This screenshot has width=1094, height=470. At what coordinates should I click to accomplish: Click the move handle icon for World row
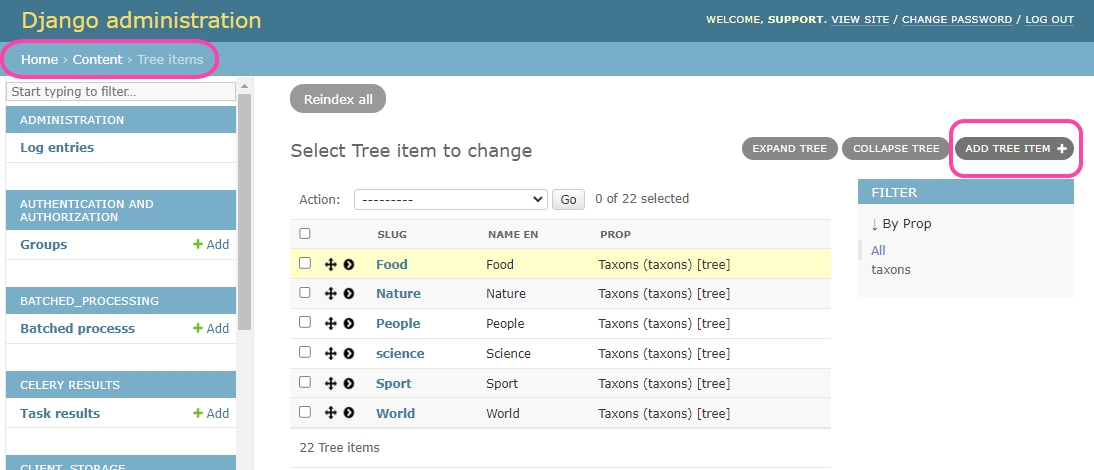coord(331,414)
